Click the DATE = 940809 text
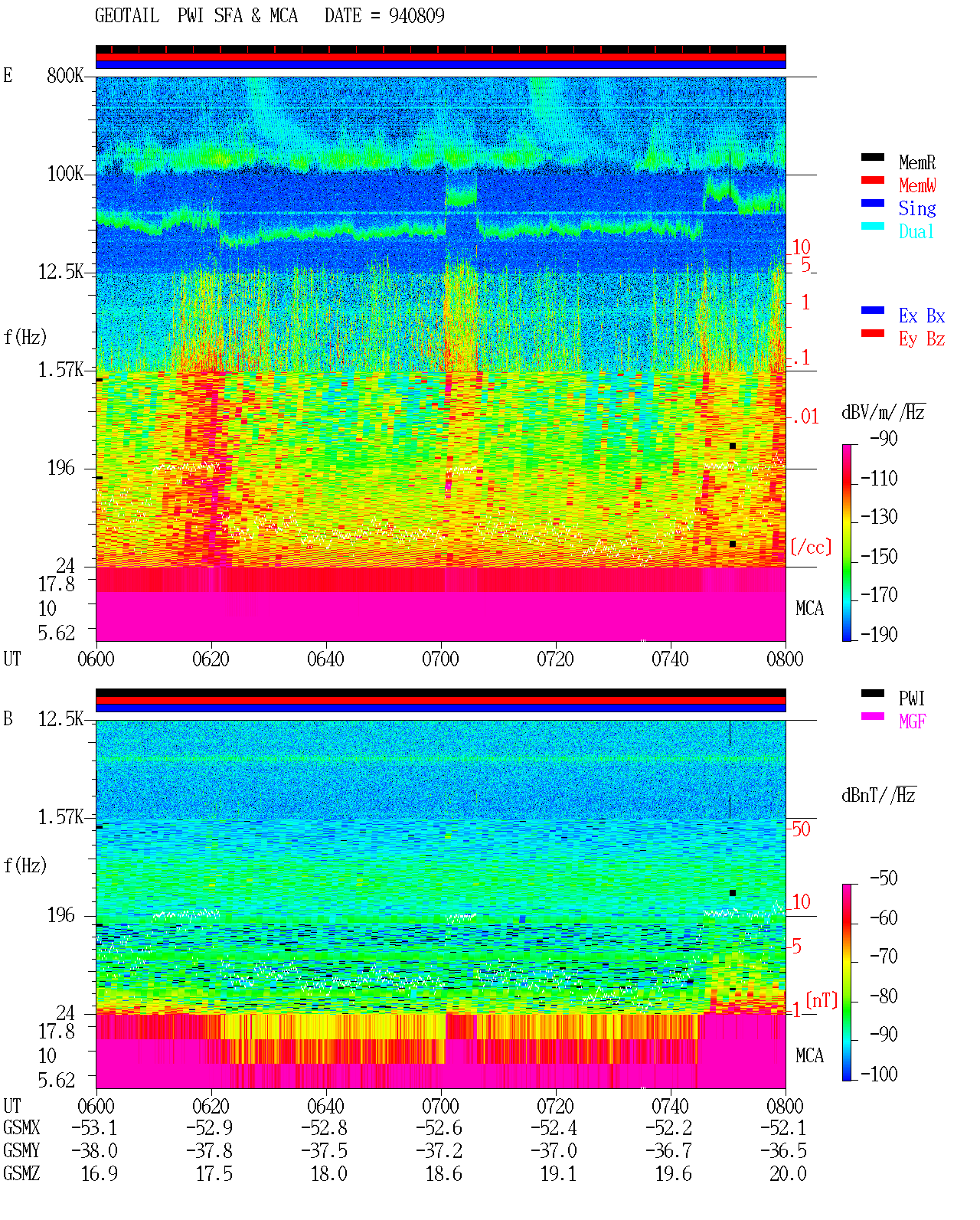The width and height of the screenshot is (980, 1220). (384, 16)
